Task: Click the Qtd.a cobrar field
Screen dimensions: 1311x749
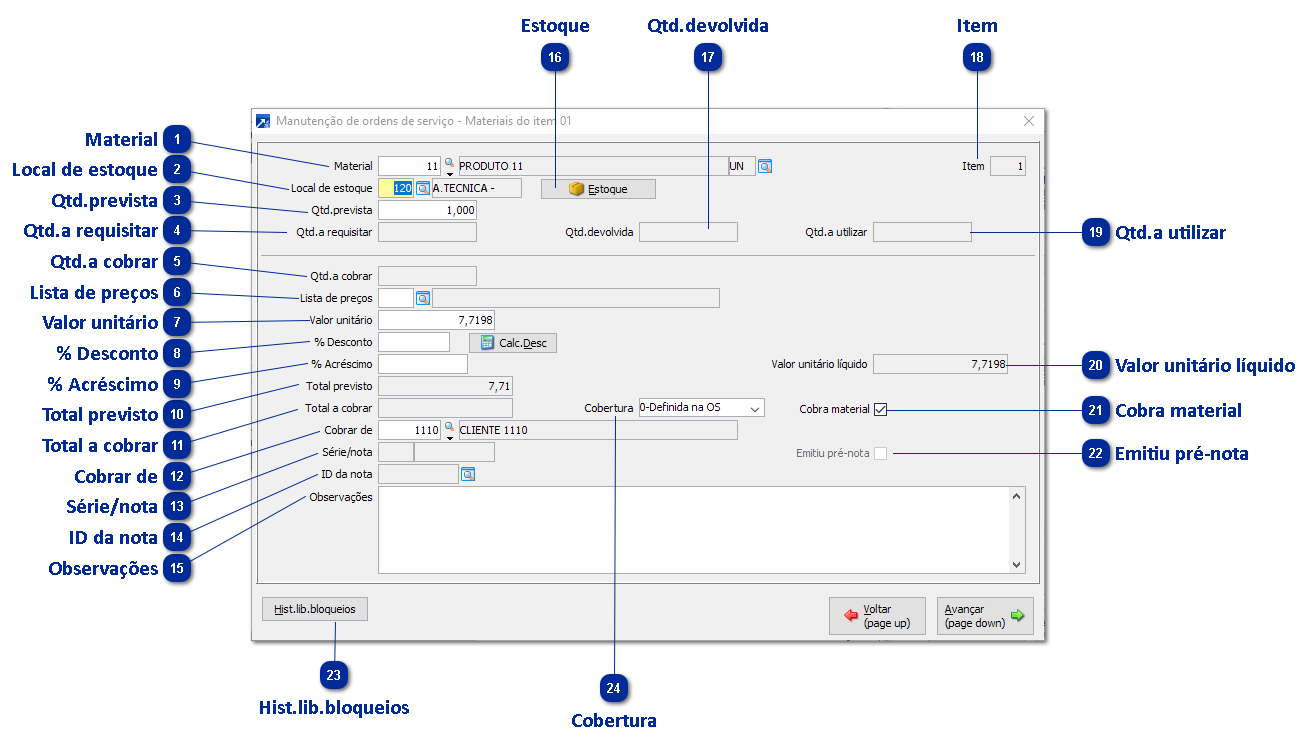Action: coord(427,276)
